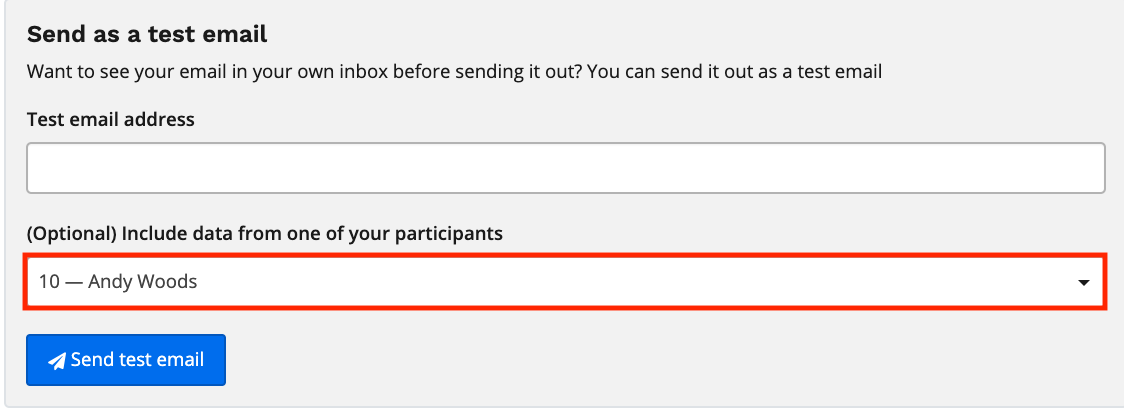This screenshot has height=408, width=1124.
Task: Click the word "participants" in the optional label
Action: coord(452,234)
